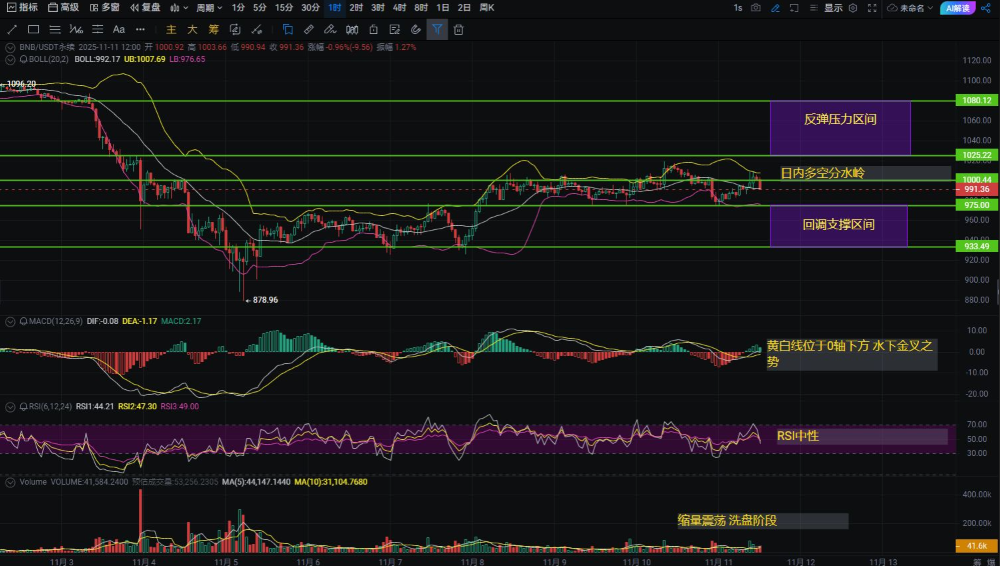Click the AI pattern refresh icon
1000x566 pixels.
coord(235,29)
